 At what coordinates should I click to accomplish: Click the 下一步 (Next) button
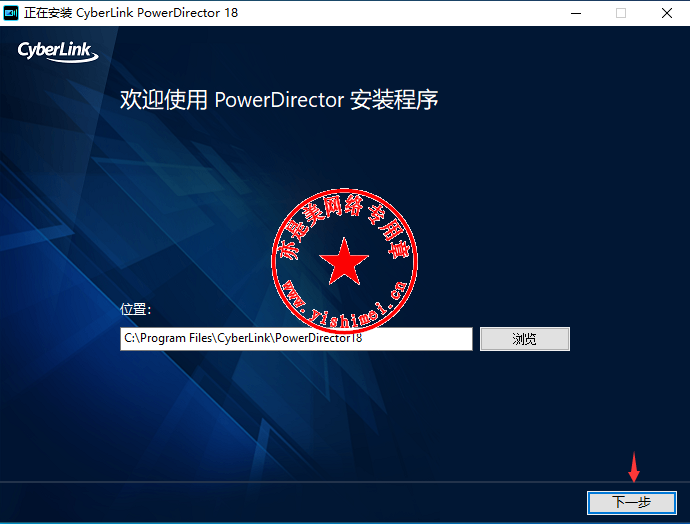[x=630, y=502]
